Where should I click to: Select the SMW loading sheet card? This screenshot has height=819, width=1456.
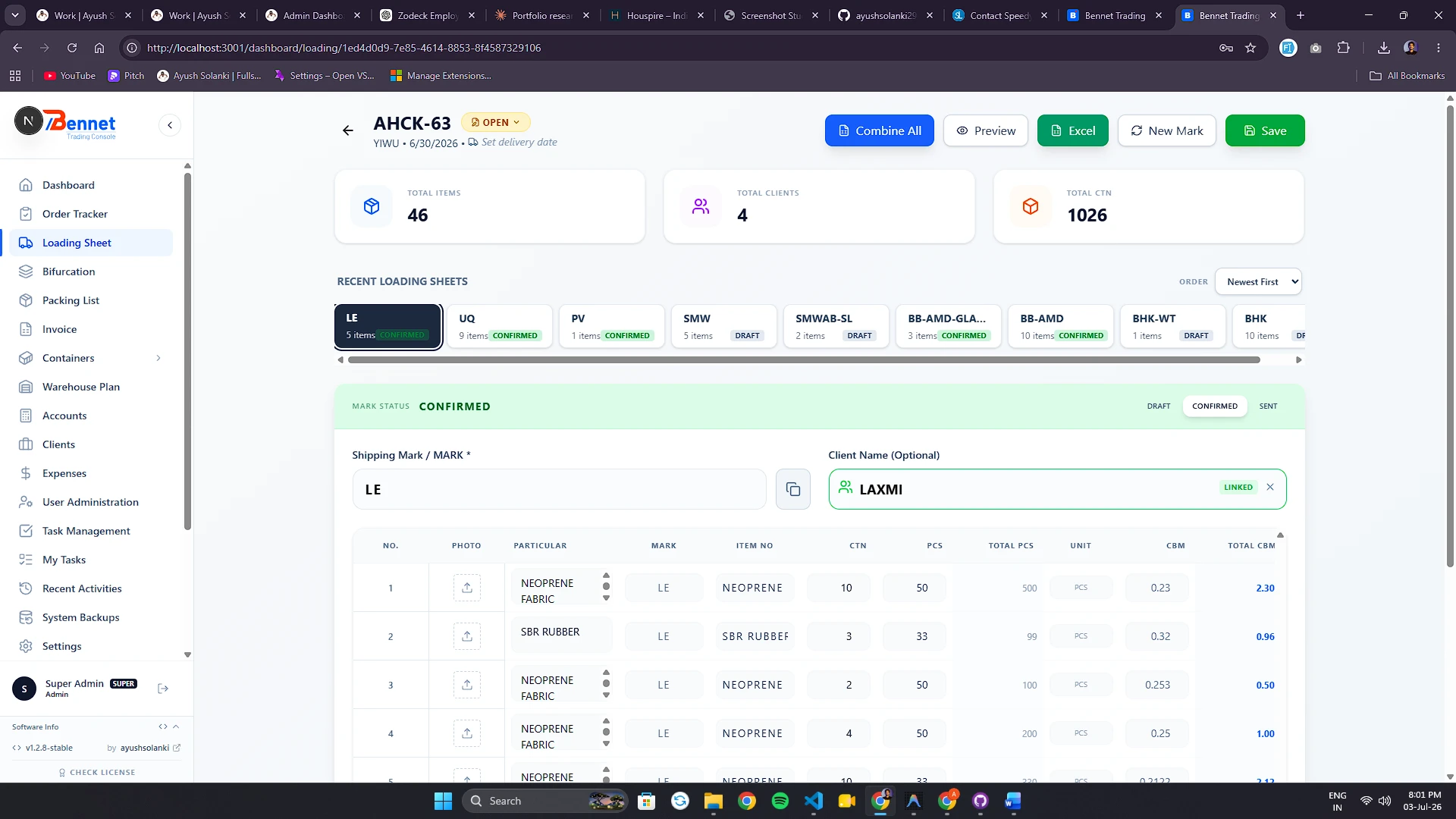723,326
